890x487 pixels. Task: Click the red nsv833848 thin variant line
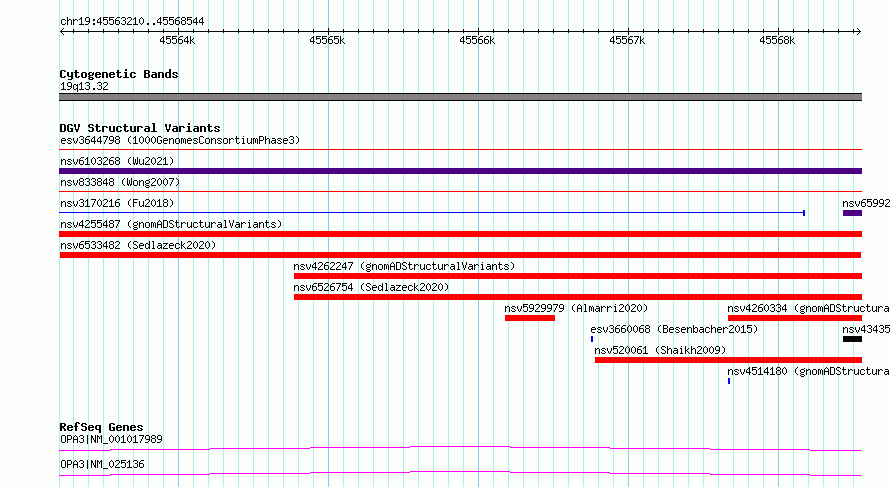[460, 192]
